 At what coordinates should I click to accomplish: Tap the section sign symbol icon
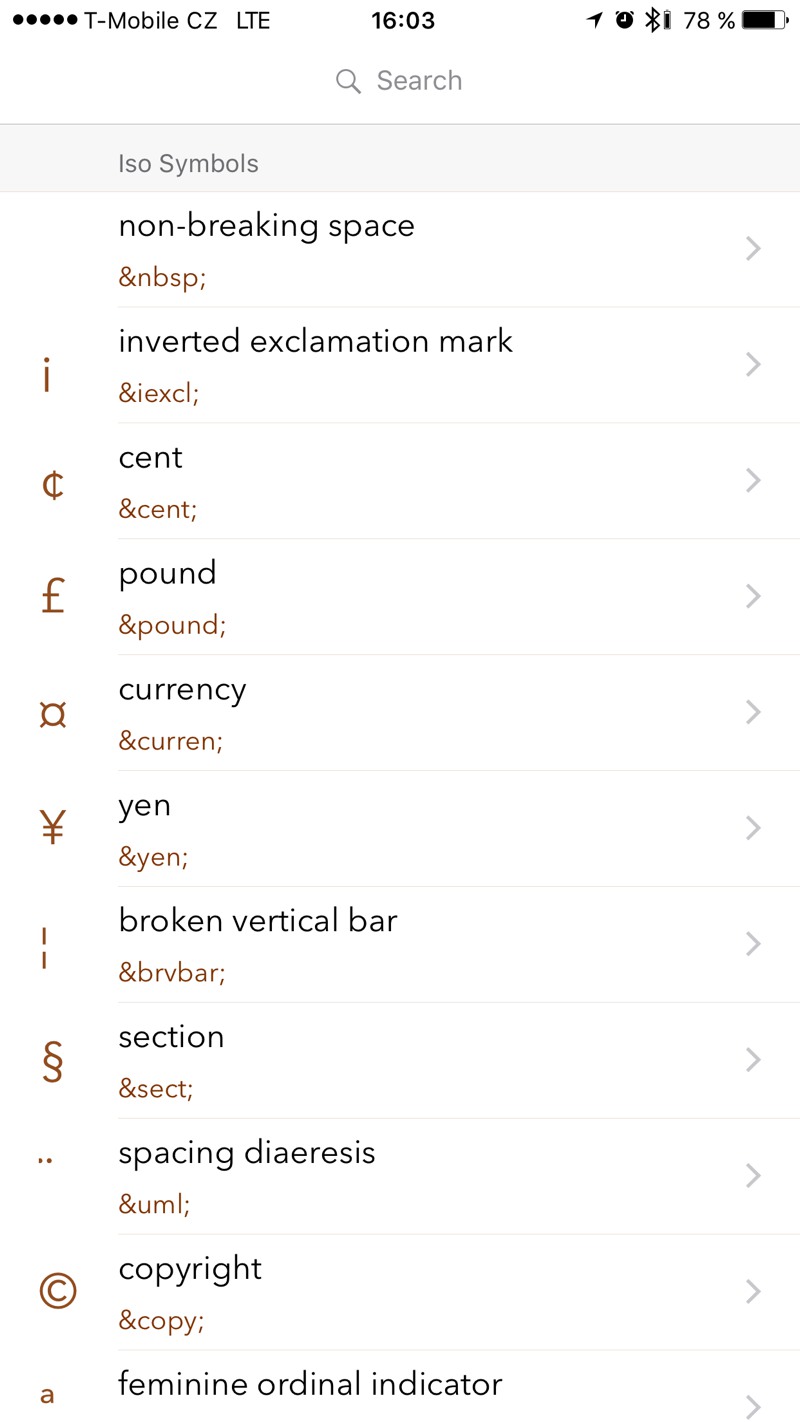point(53,1061)
